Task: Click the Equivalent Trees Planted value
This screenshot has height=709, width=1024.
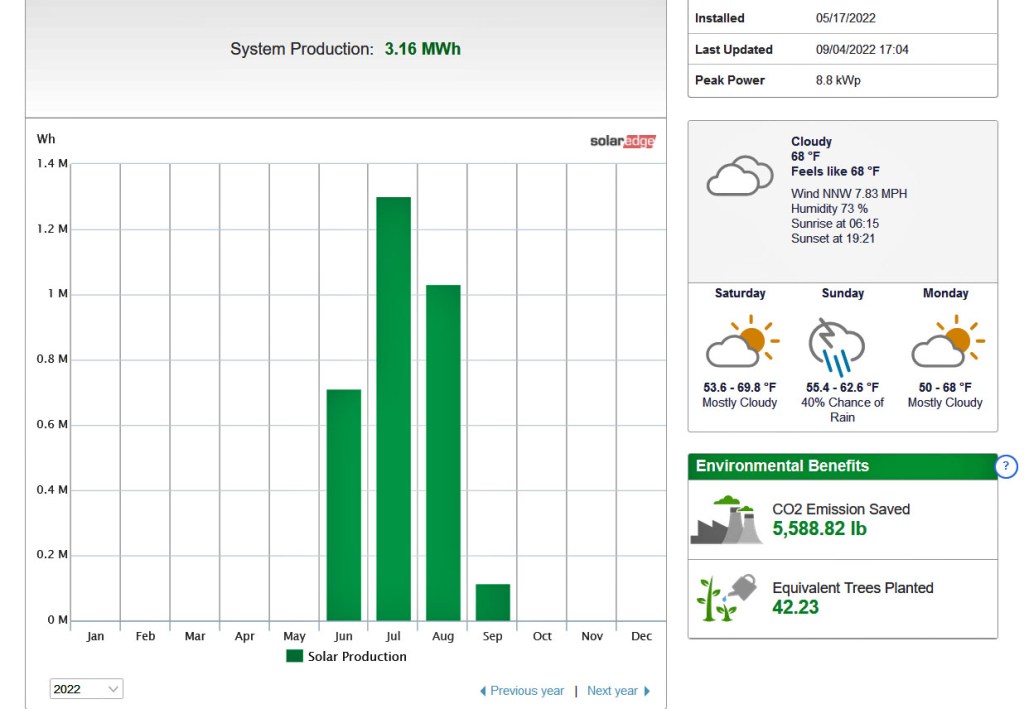Action: click(795, 607)
